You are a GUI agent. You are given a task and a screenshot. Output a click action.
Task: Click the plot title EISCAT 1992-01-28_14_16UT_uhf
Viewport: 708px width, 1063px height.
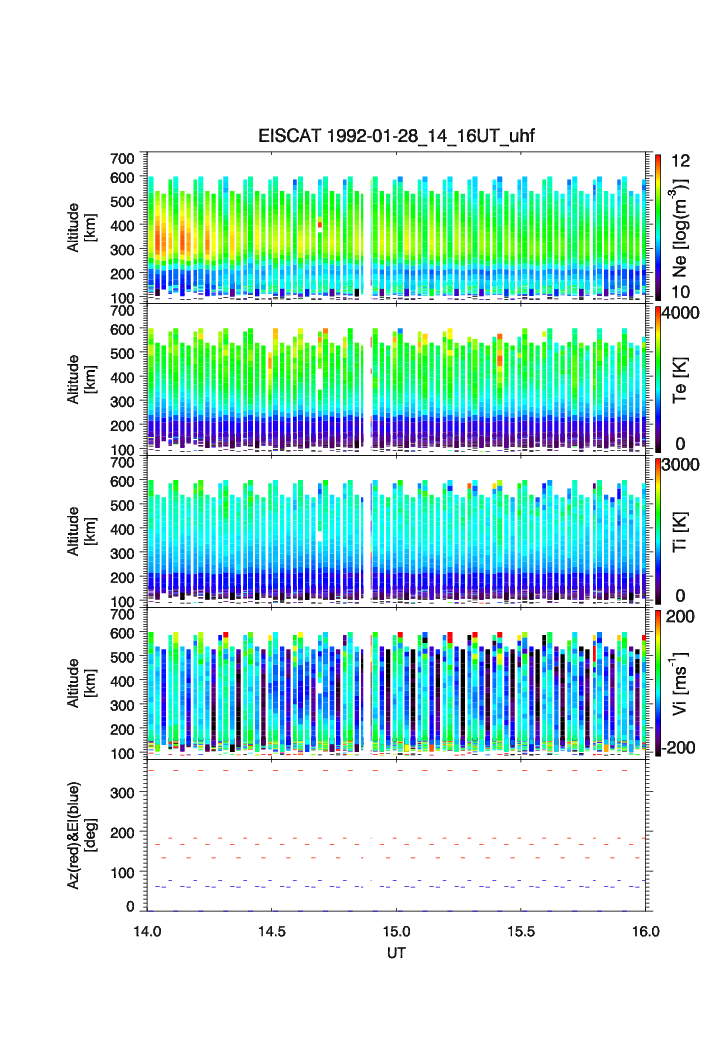396,136
